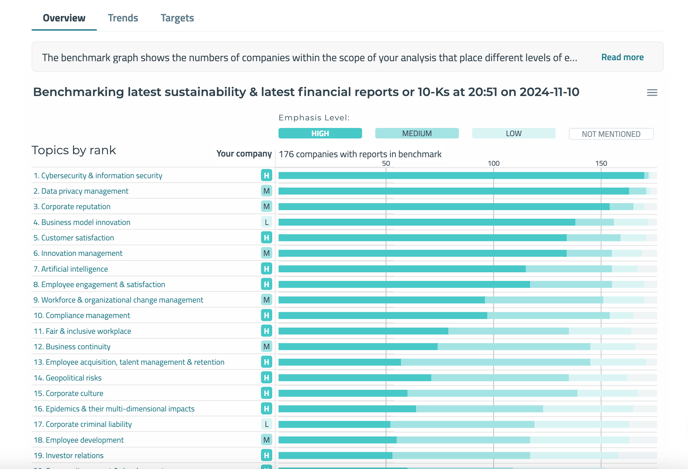The height and width of the screenshot is (469, 688).
Task: Click the H badge beside Investor relations
Action: (x=266, y=455)
